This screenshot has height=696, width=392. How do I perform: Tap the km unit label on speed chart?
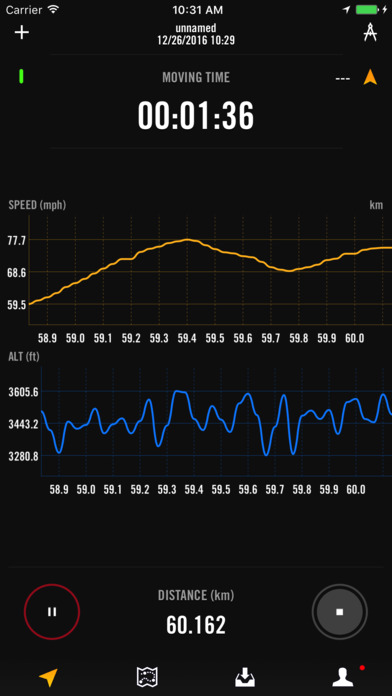376,205
